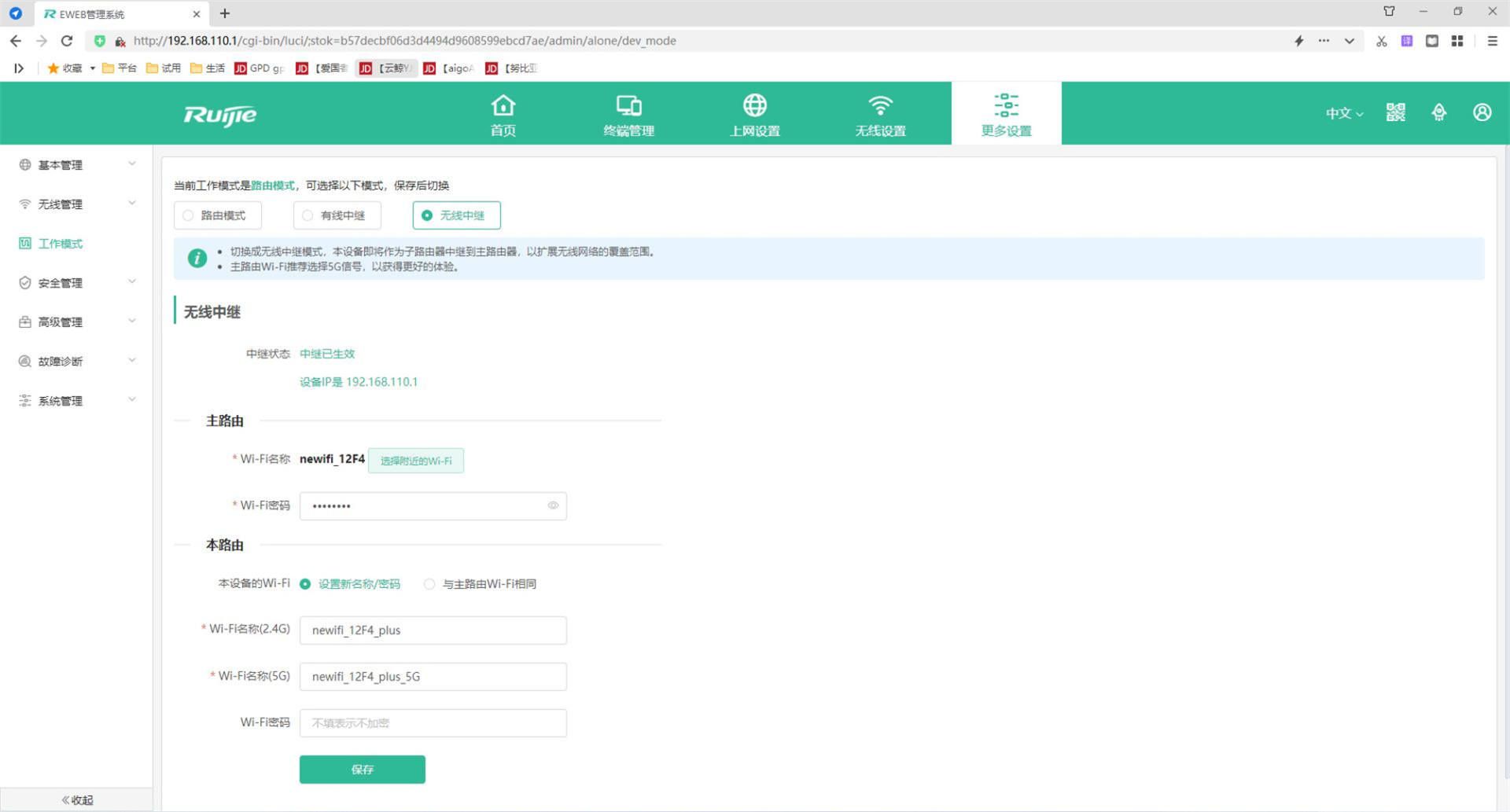Image resolution: width=1510 pixels, height=812 pixels.
Task: Select 工作模式 in the sidebar
Action: click(x=61, y=244)
